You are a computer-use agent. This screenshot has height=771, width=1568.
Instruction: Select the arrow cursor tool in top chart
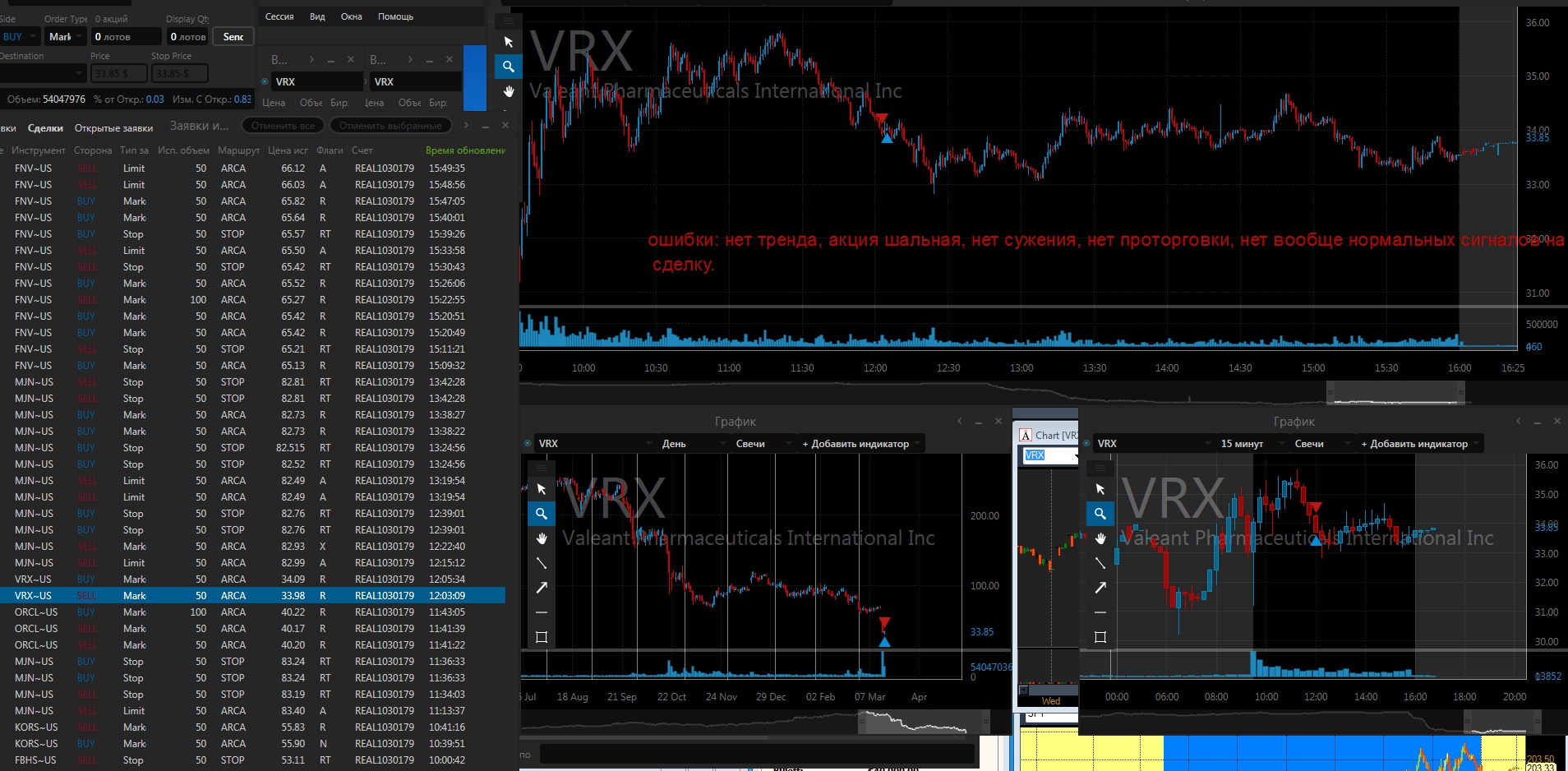(509, 42)
